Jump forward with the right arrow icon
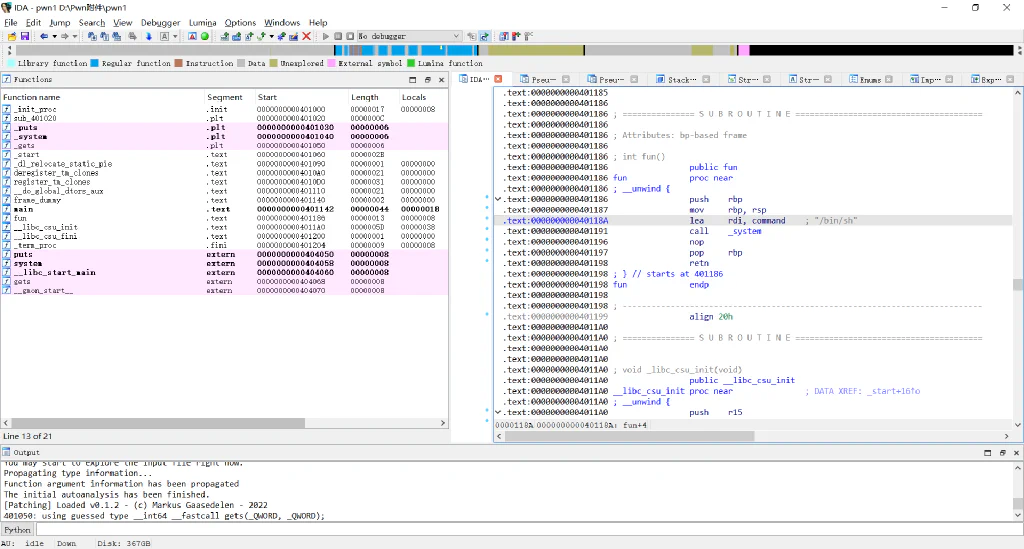 [65, 37]
